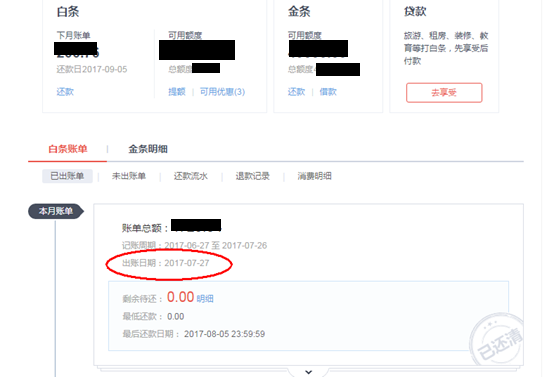Viewport: 554px width, 377px height.
Task: Select the 已出账单 sub-tab
Action: tap(67, 176)
